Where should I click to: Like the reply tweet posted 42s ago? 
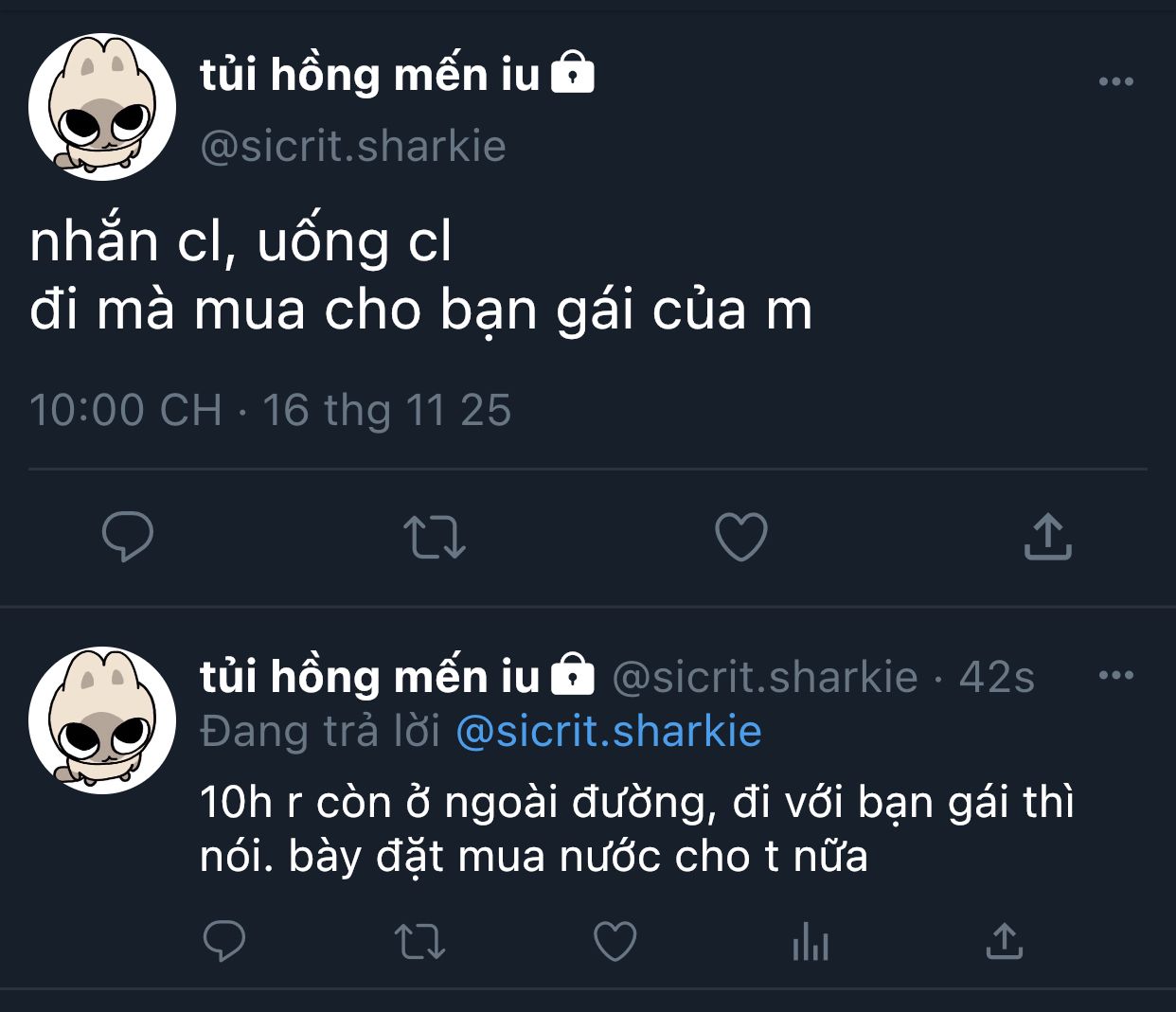click(x=615, y=941)
